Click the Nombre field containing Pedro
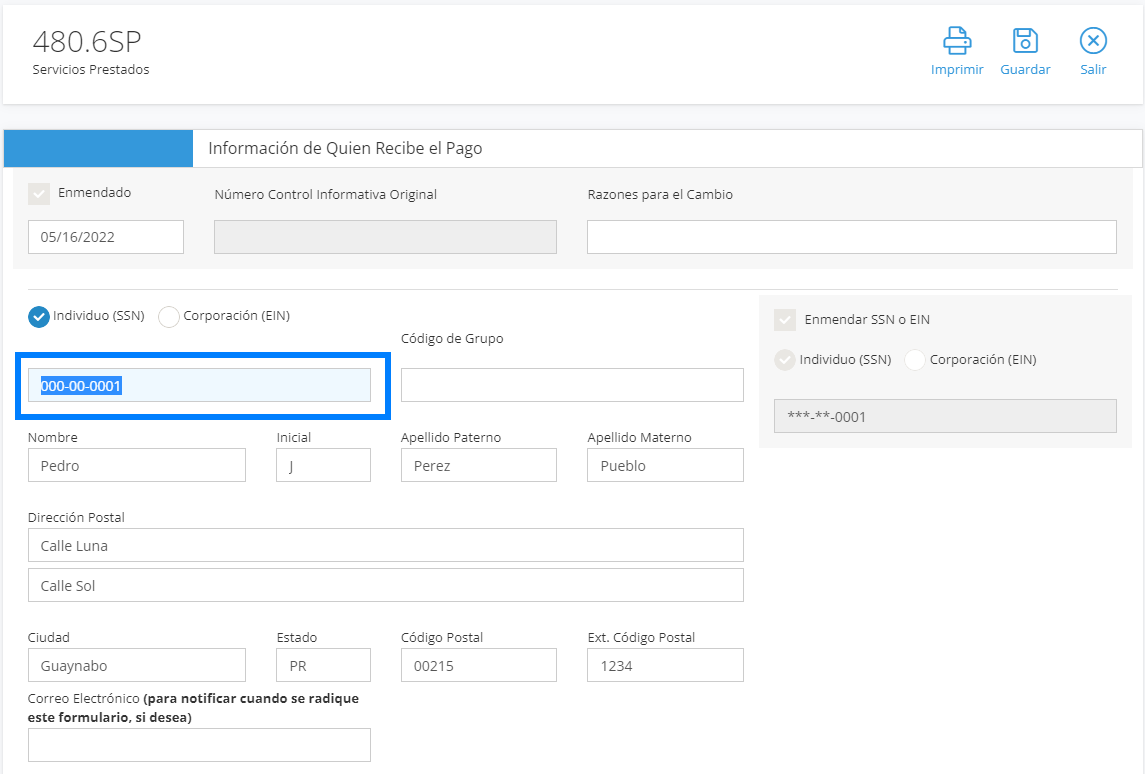 [x=137, y=466]
